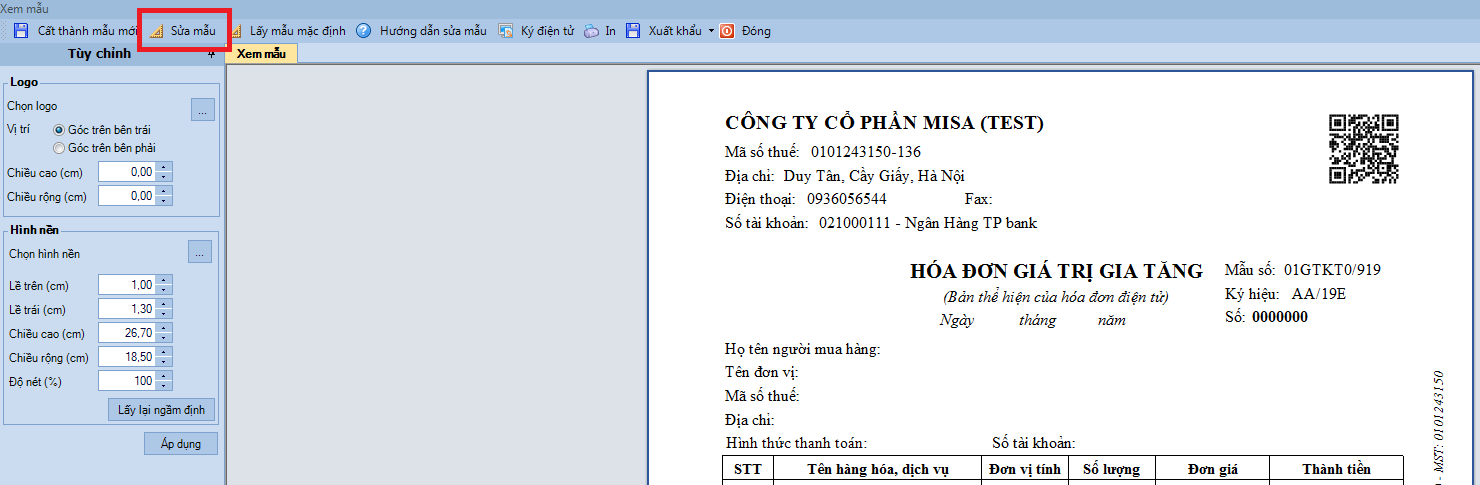The height and width of the screenshot is (485, 1480).
Task: Decrease the 'Độ nét (%)' value
Action: (x=165, y=386)
